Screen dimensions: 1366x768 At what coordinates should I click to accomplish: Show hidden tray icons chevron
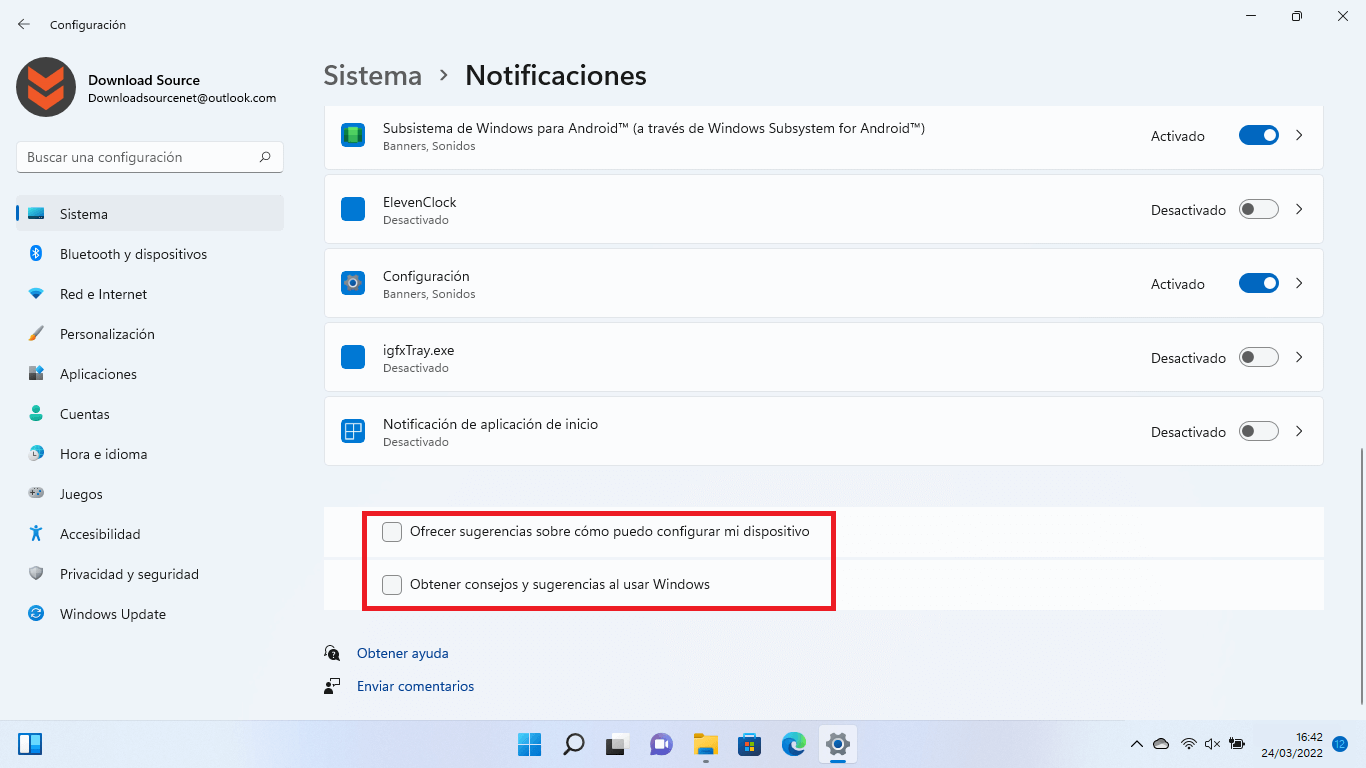tap(1136, 744)
